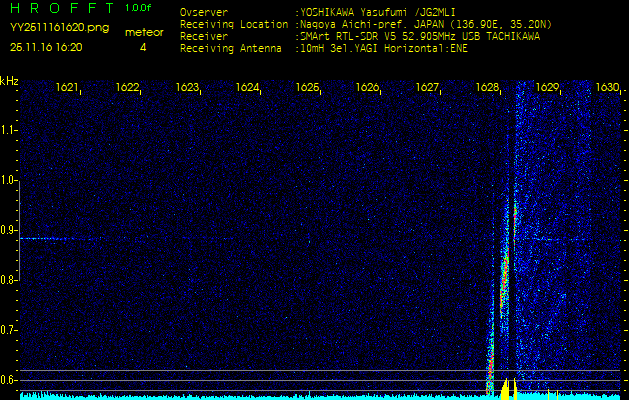This screenshot has height=400, width=629.
Task: Click the 1630 time marker
Action: 607,88
